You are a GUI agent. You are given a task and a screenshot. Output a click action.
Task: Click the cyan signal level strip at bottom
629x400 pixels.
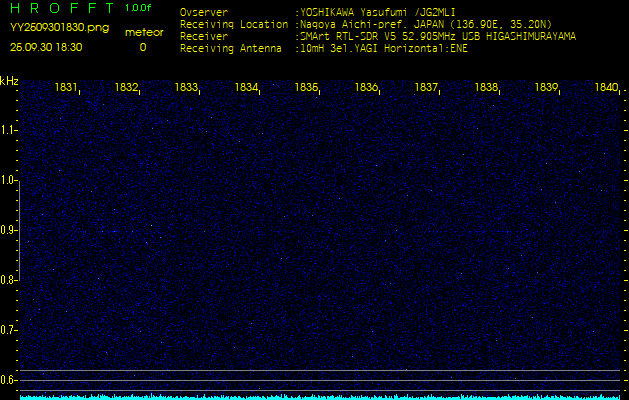tap(321, 397)
